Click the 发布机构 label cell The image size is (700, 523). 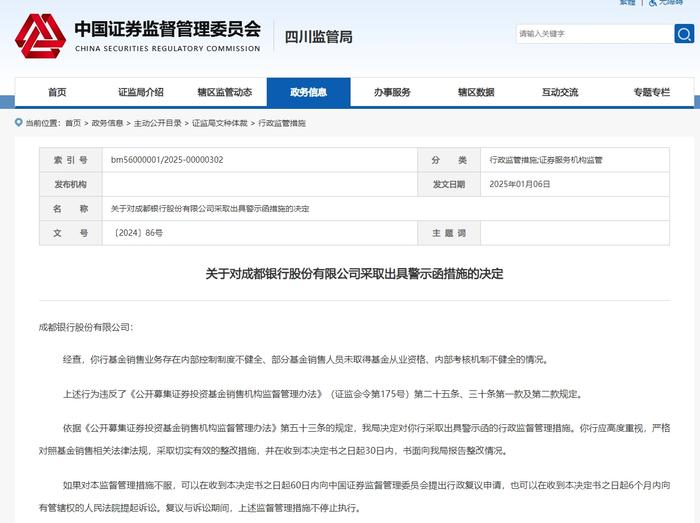point(71,184)
